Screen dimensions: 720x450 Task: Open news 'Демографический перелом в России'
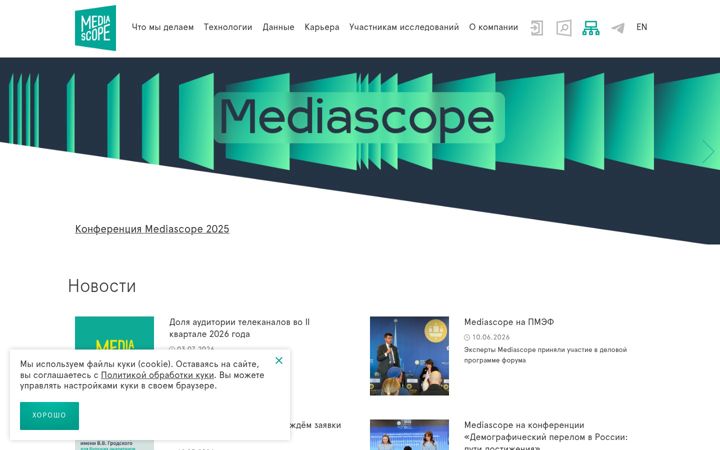[x=546, y=435]
